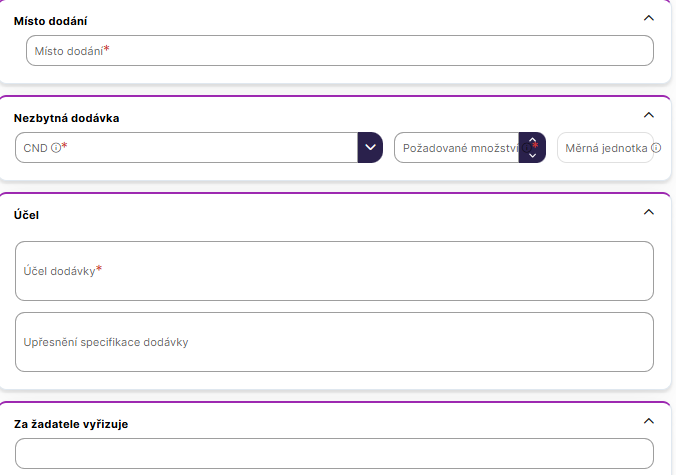Viewport: 676px width, 475px height.
Task: Click the Účel section heading
Action: coord(26,215)
